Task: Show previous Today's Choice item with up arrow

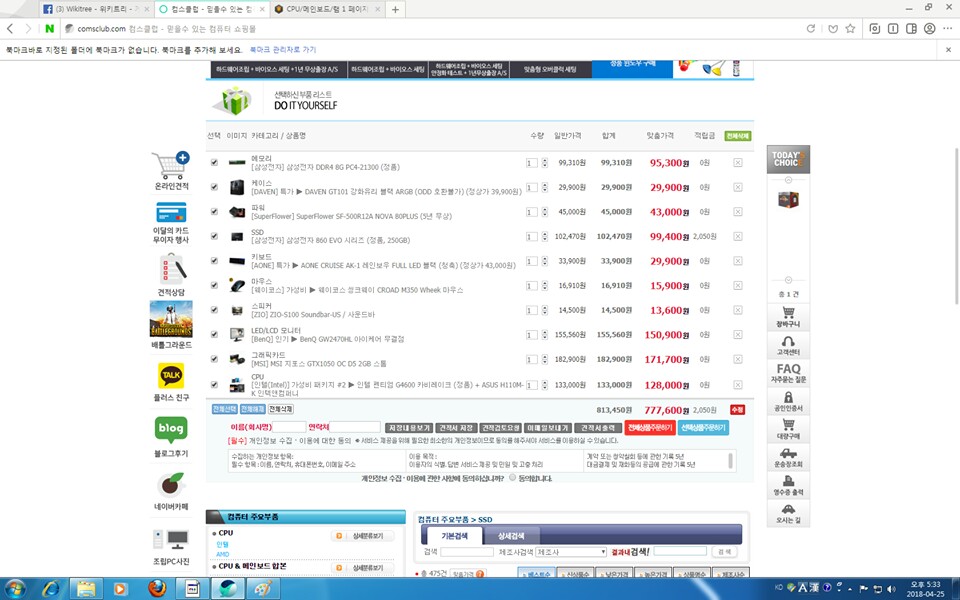Action: 789,180
